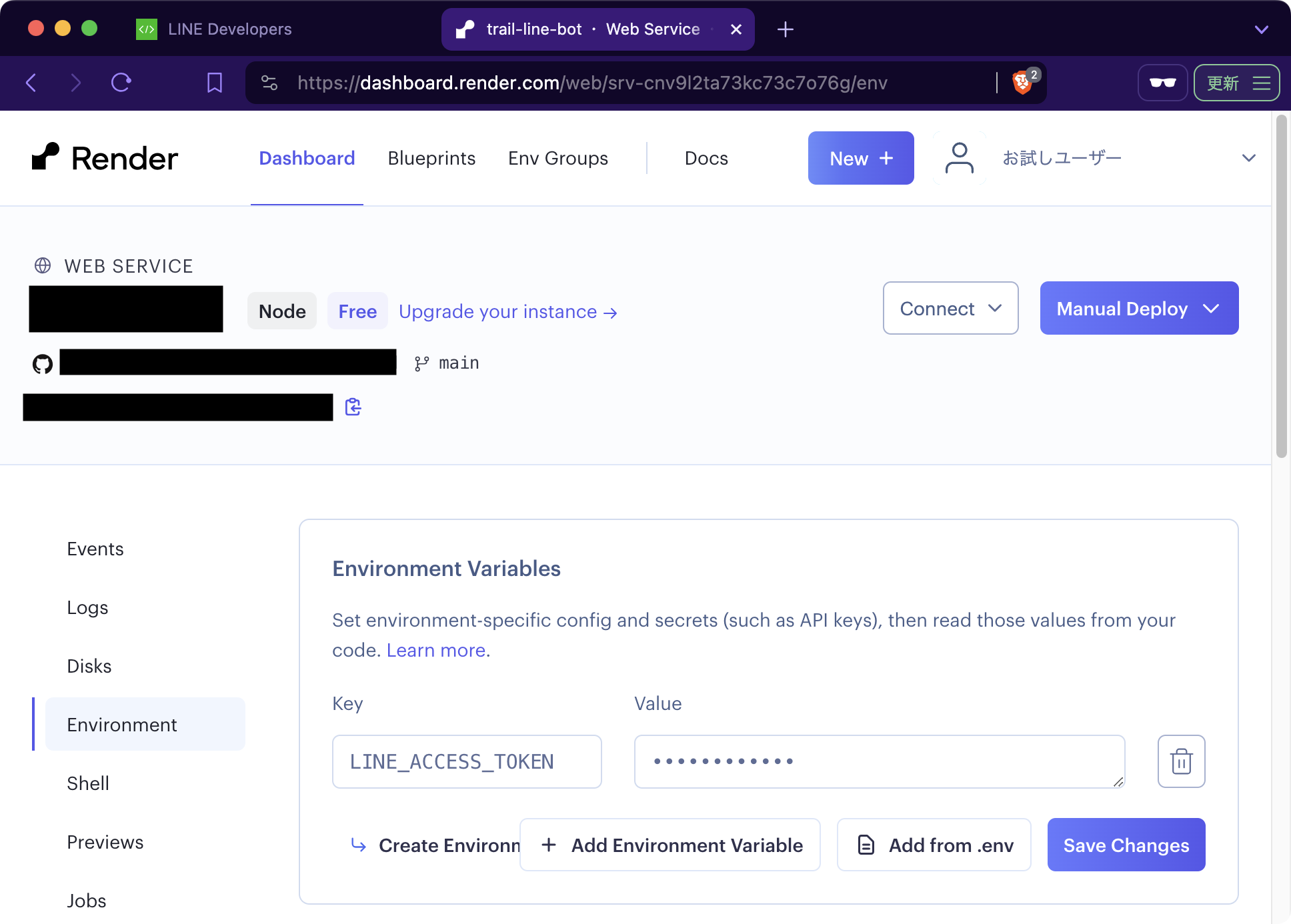Image resolution: width=1291 pixels, height=924 pixels.
Task: Click the browser forward arrow
Action: [x=75, y=83]
